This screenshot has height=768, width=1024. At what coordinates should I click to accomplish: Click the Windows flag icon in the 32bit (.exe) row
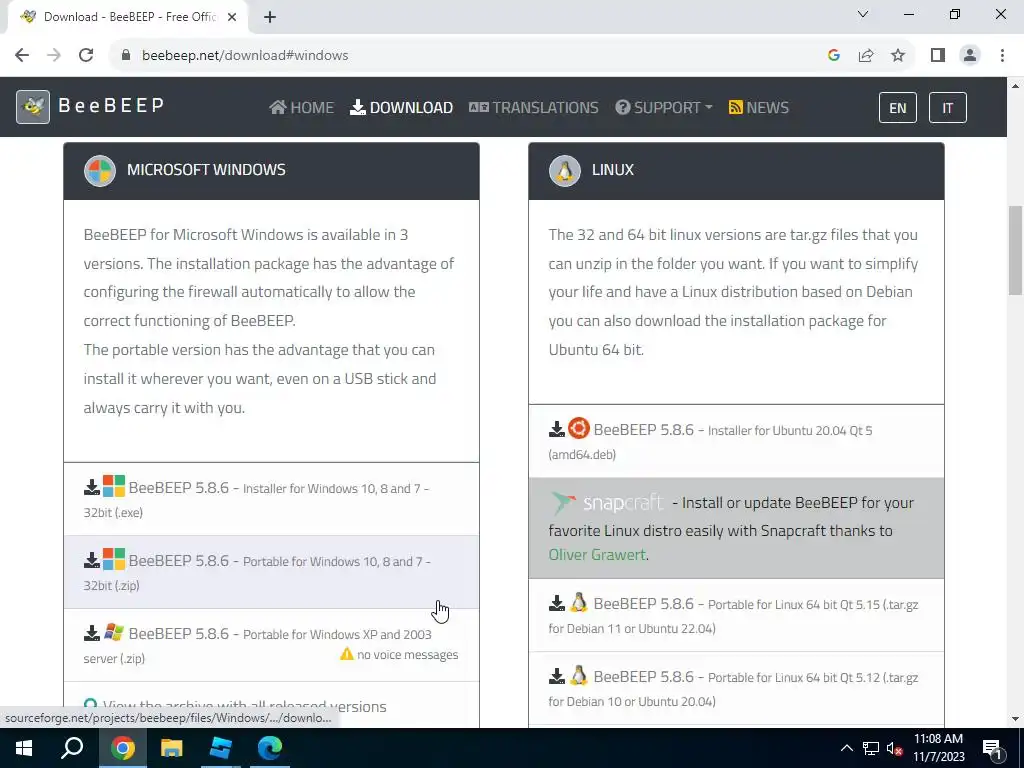pyautogui.click(x=114, y=487)
